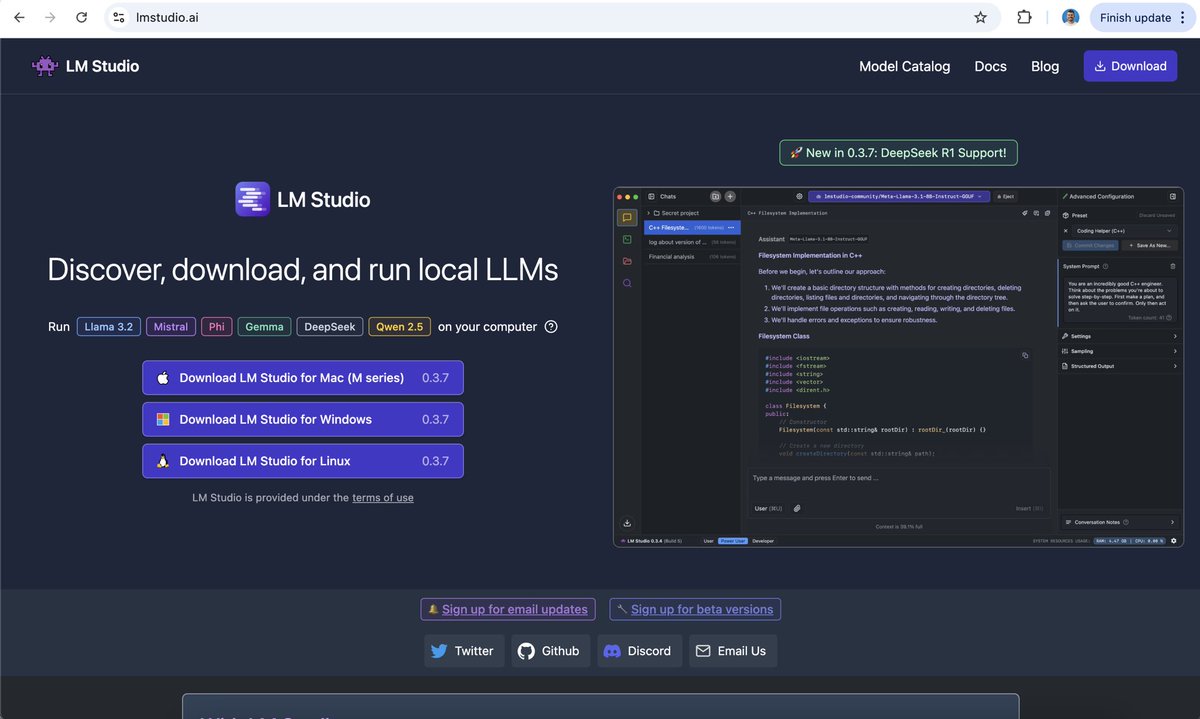Open the Github social button
1200x719 pixels.
pyautogui.click(x=551, y=651)
